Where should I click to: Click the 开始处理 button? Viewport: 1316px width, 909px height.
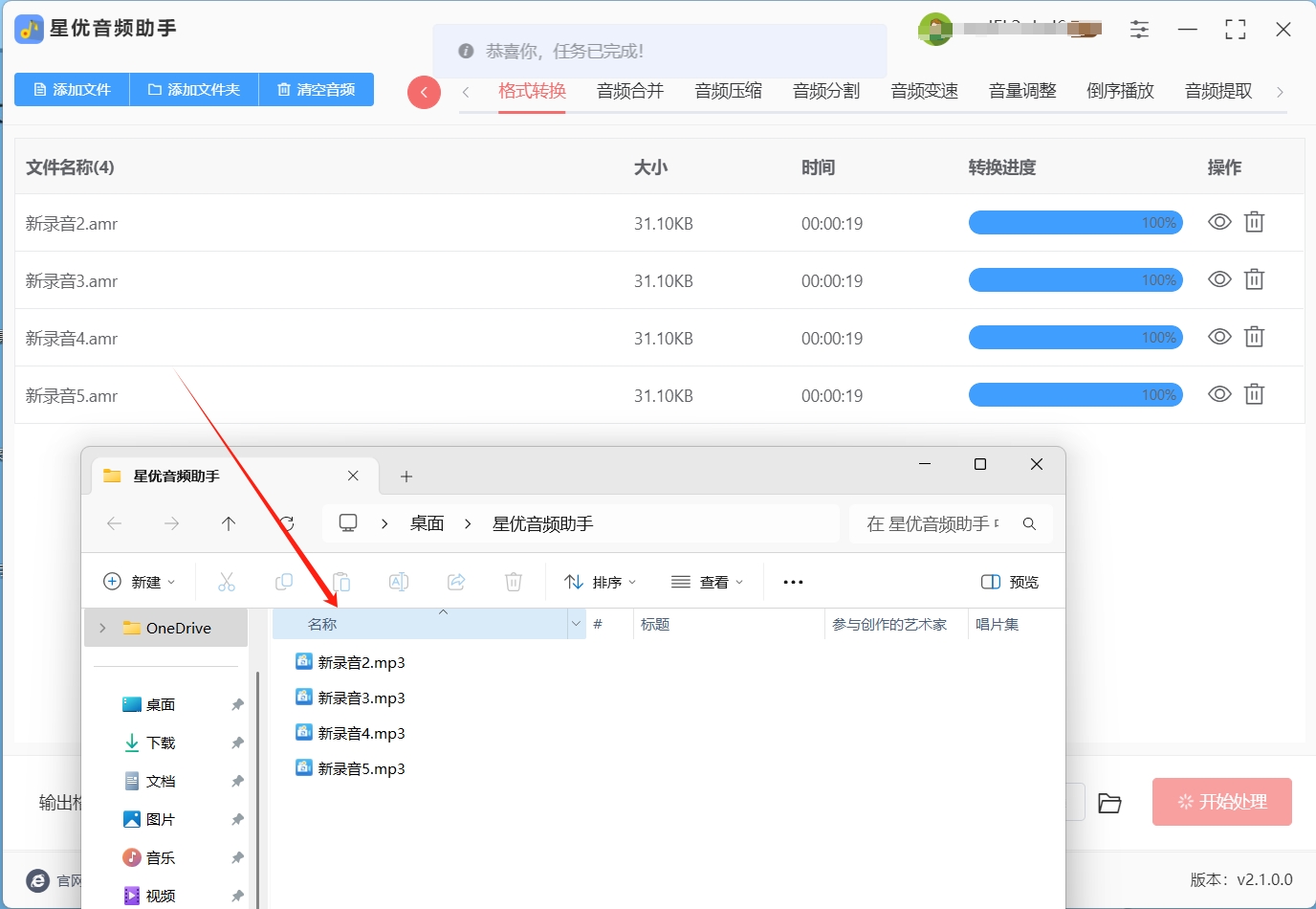coord(1222,802)
